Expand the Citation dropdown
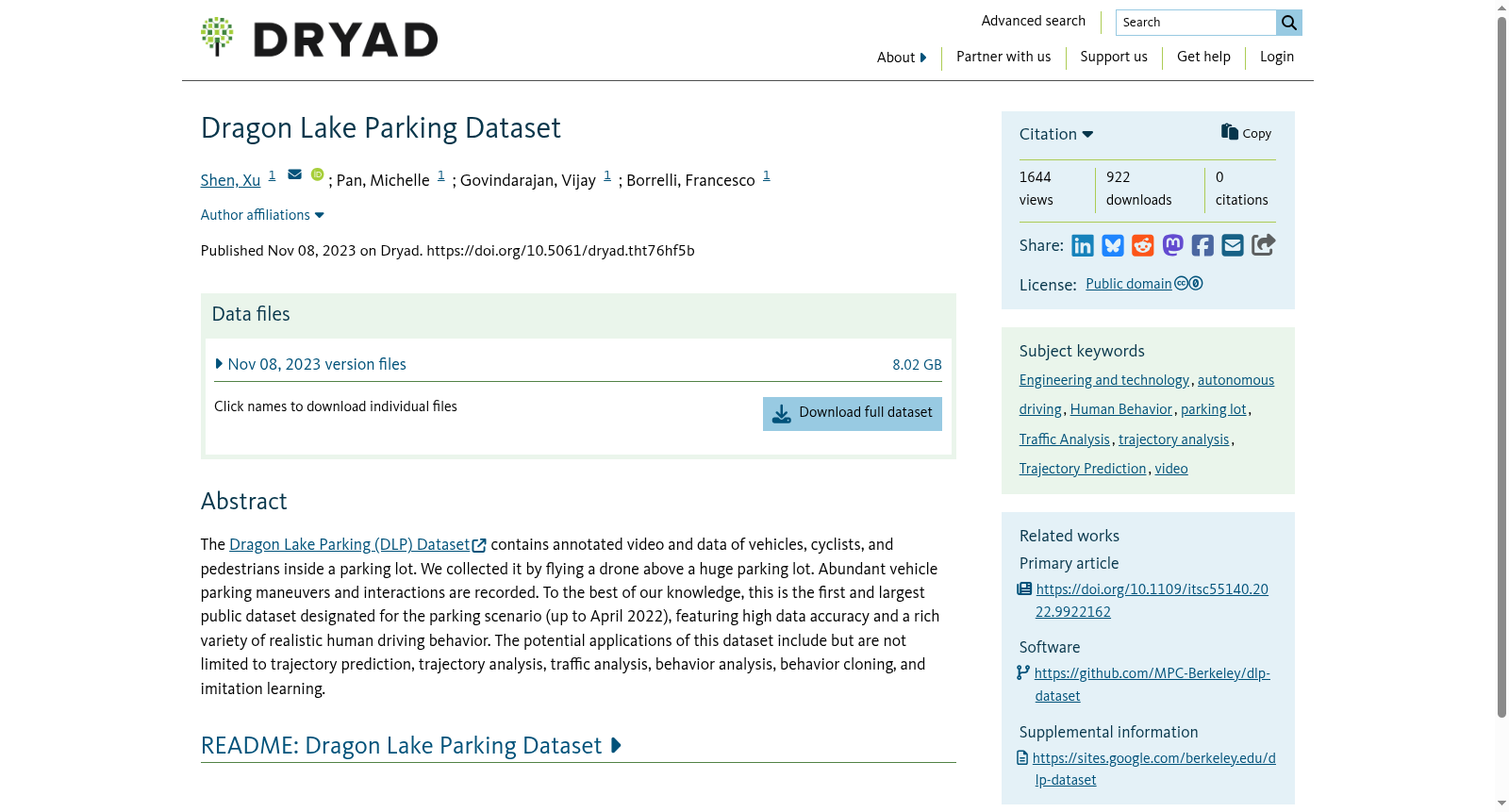 point(1056,134)
